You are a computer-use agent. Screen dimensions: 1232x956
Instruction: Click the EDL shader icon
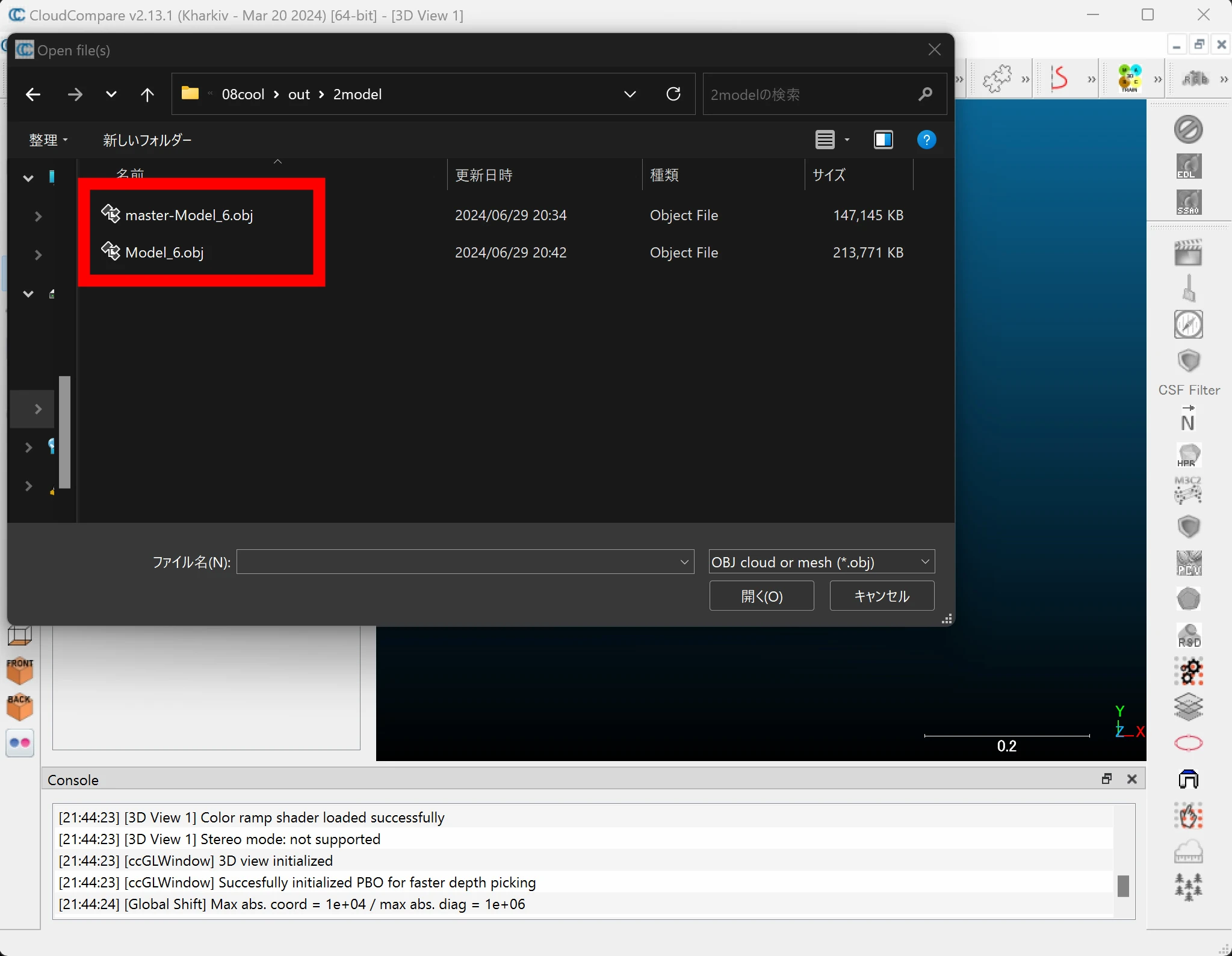coord(1188,166)
